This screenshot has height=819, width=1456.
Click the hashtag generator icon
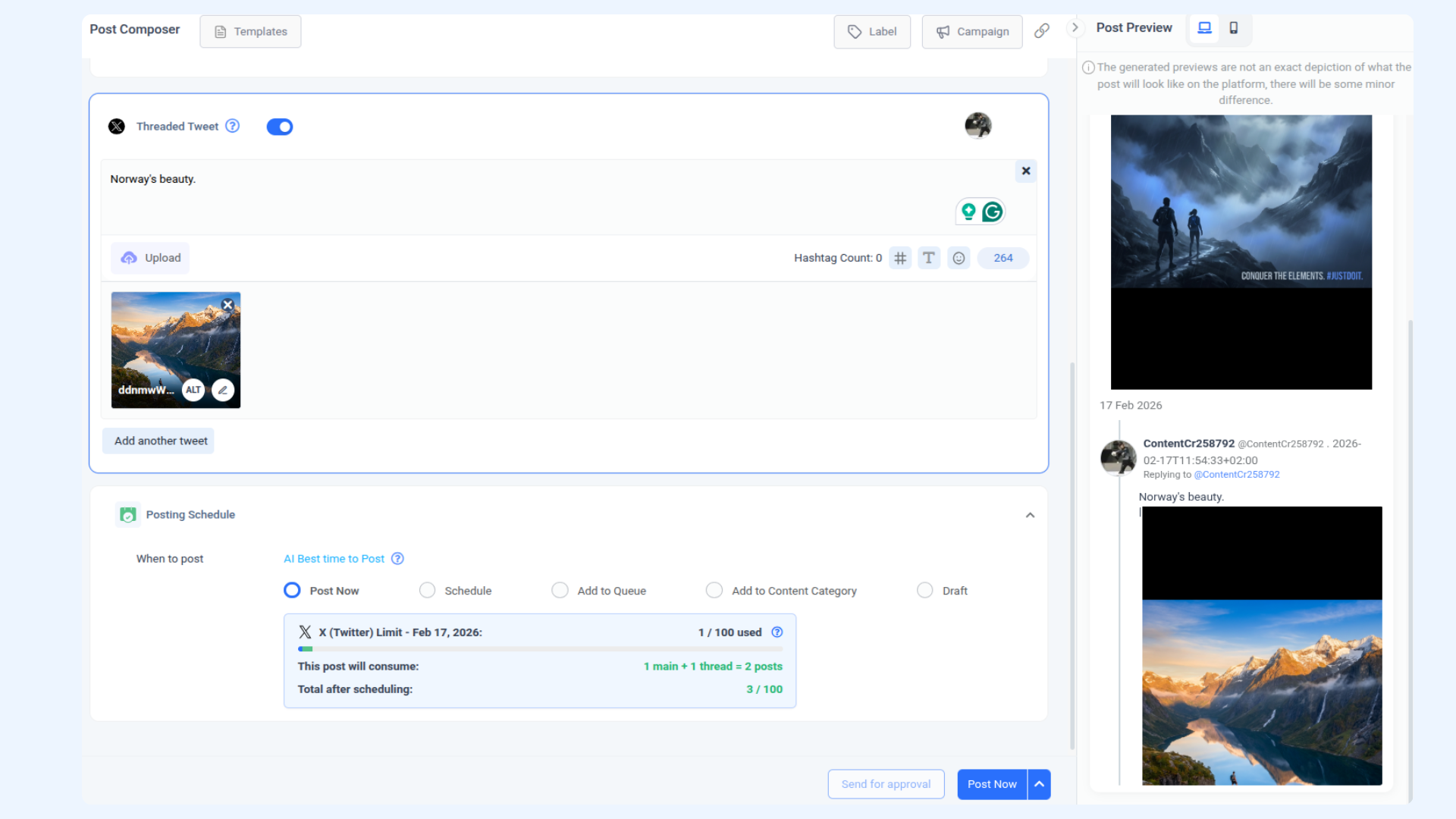pos(900,258)
